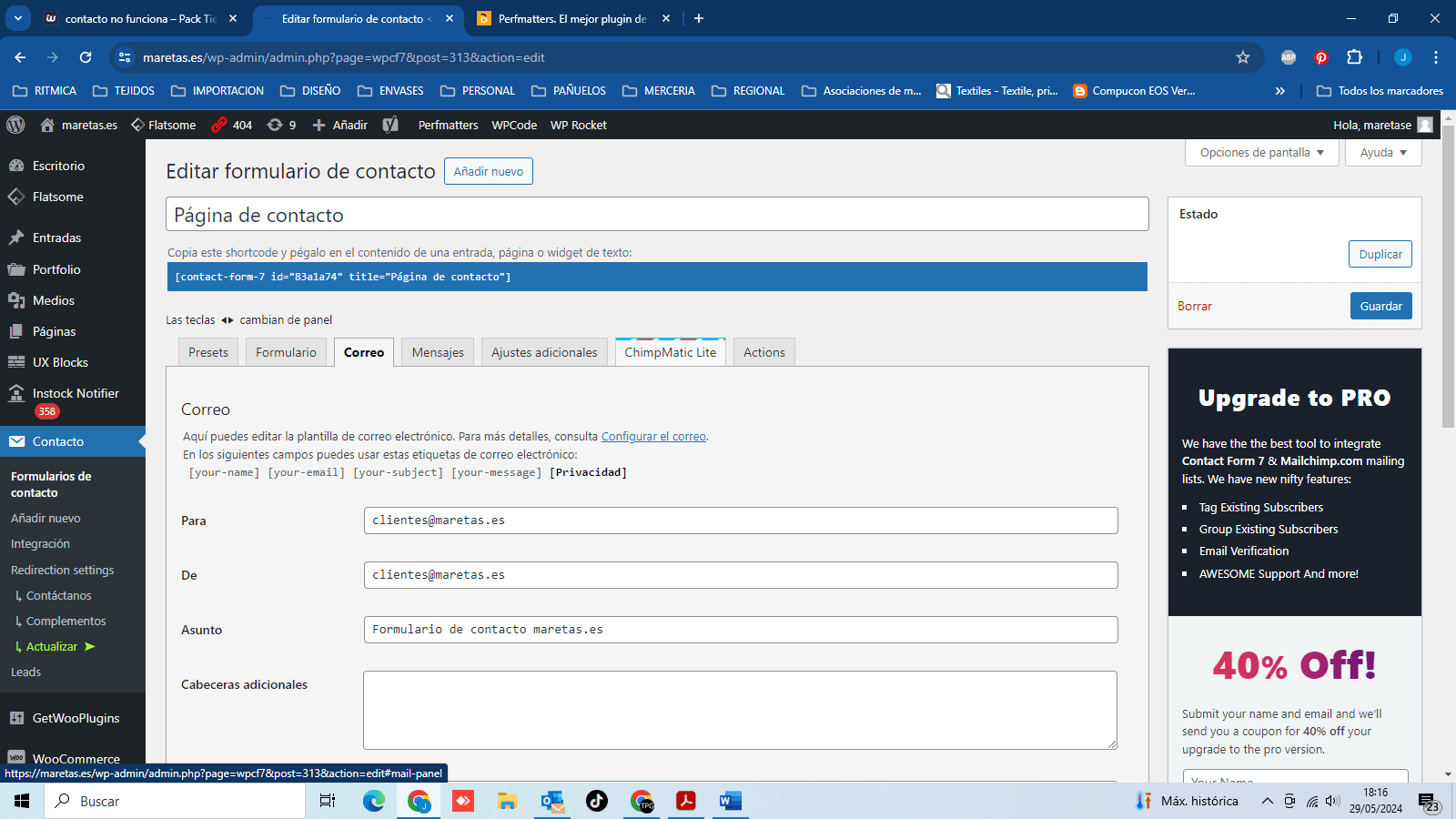Open TikTok from the Windows taskbar
1456x819 pixels.
click(x=596, y=801)
